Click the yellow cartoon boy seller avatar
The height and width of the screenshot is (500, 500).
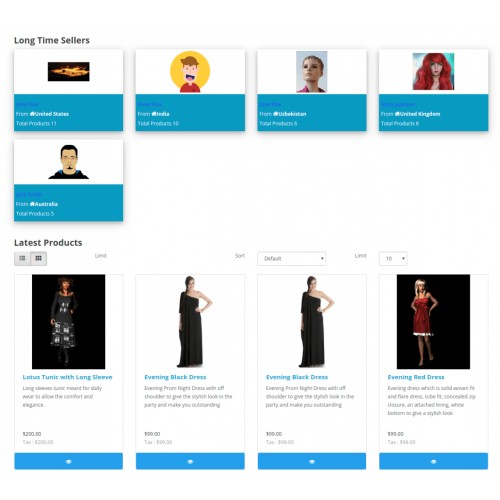pyautogui.click(x=190, y=71)
